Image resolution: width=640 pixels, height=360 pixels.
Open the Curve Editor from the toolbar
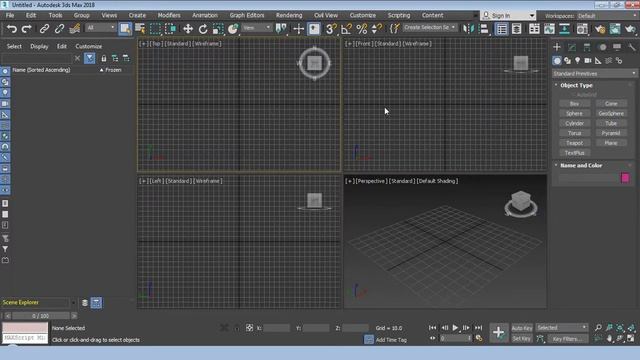tap(549, 29)
